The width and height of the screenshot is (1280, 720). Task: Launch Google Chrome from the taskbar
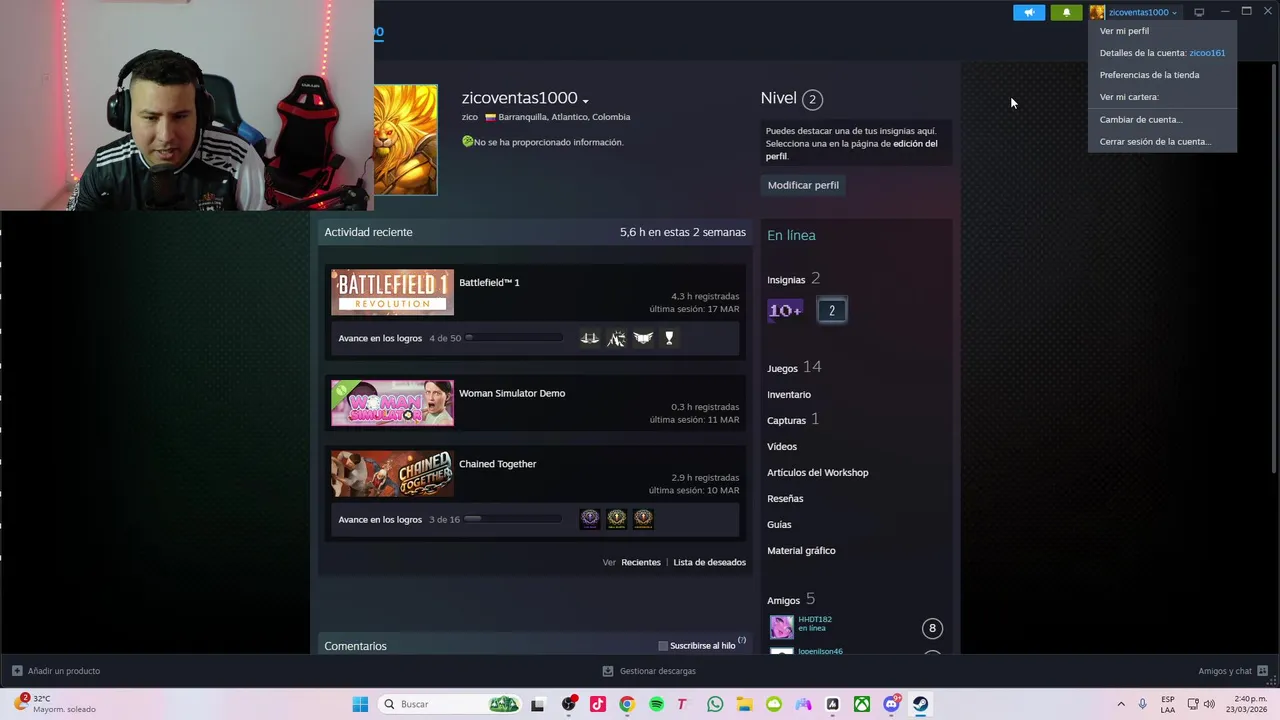tap(627, 704)
